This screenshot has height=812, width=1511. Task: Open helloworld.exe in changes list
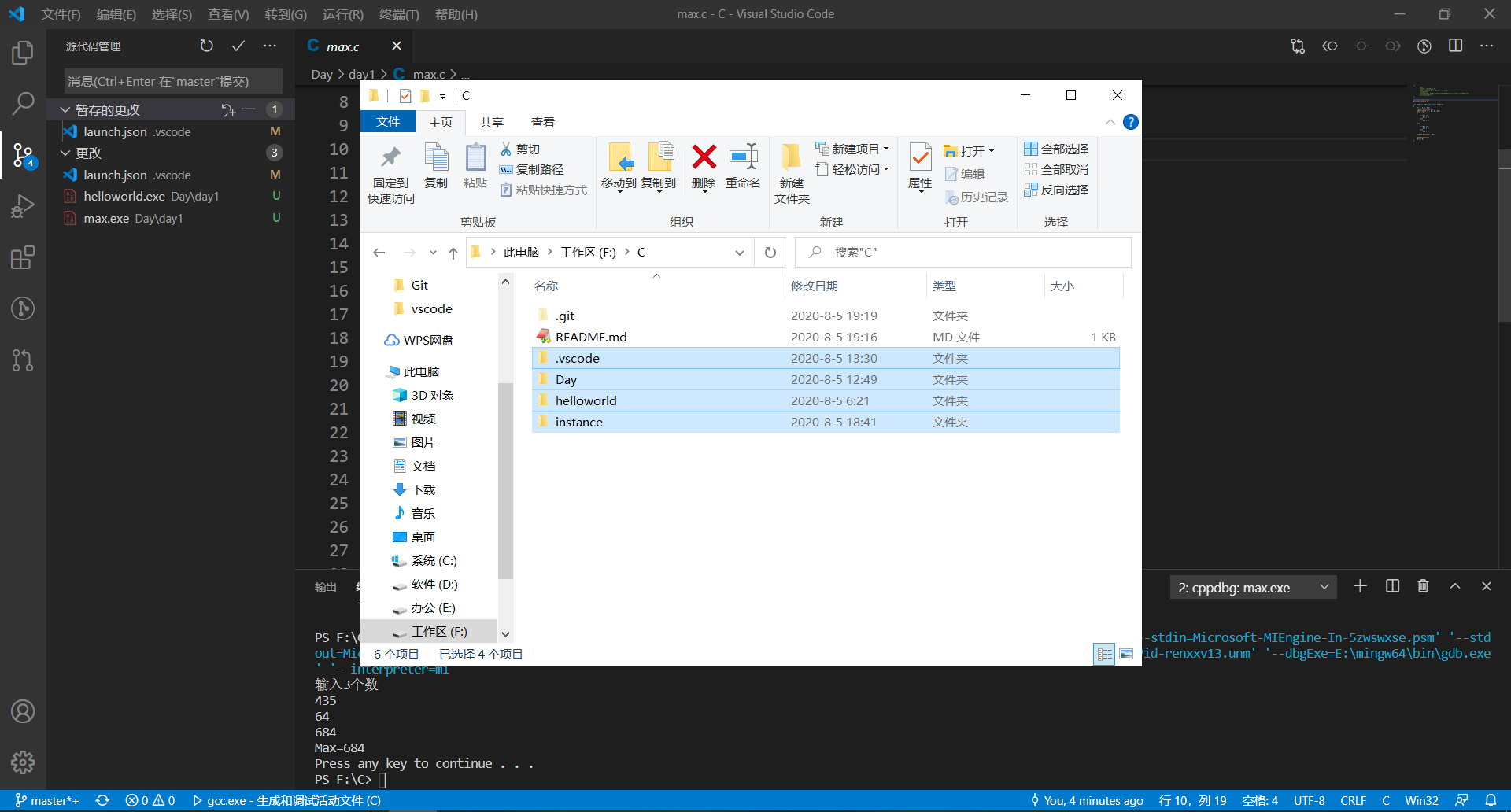click(x=171, y=196)
